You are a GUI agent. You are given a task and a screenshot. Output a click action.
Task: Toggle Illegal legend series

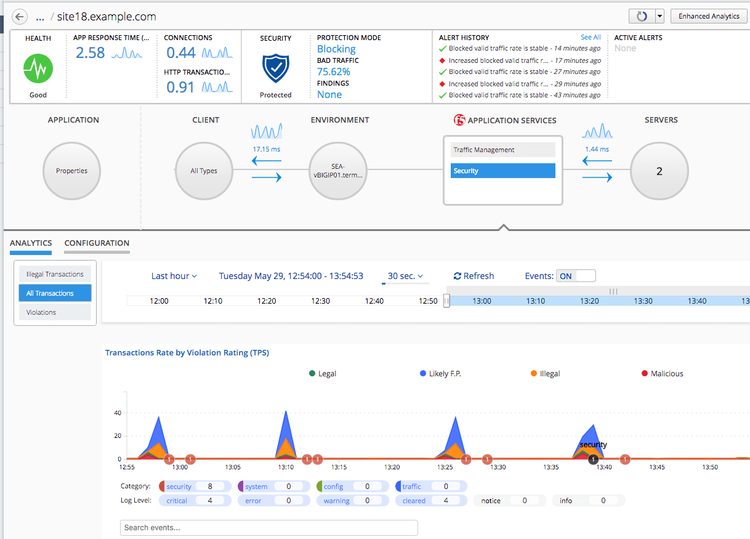[x=545, y=374]
